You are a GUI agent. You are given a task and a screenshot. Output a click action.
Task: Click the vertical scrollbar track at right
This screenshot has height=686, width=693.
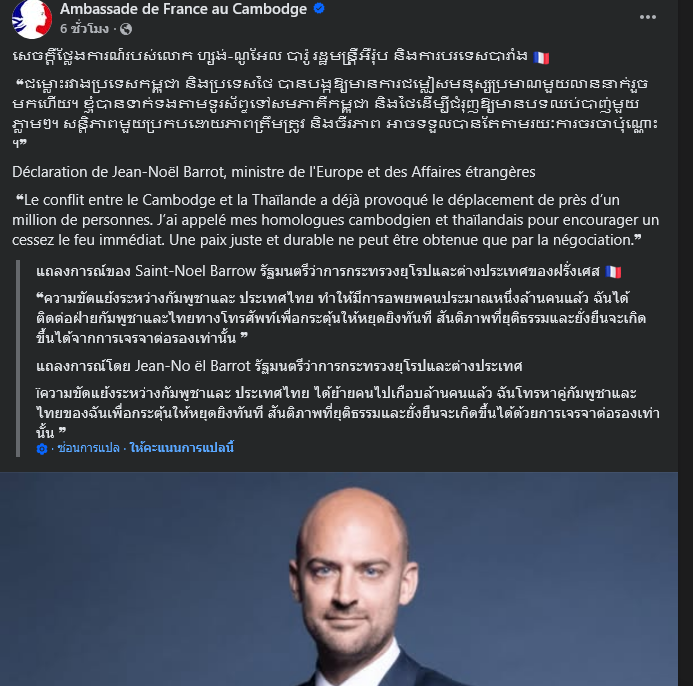(685, 343)
